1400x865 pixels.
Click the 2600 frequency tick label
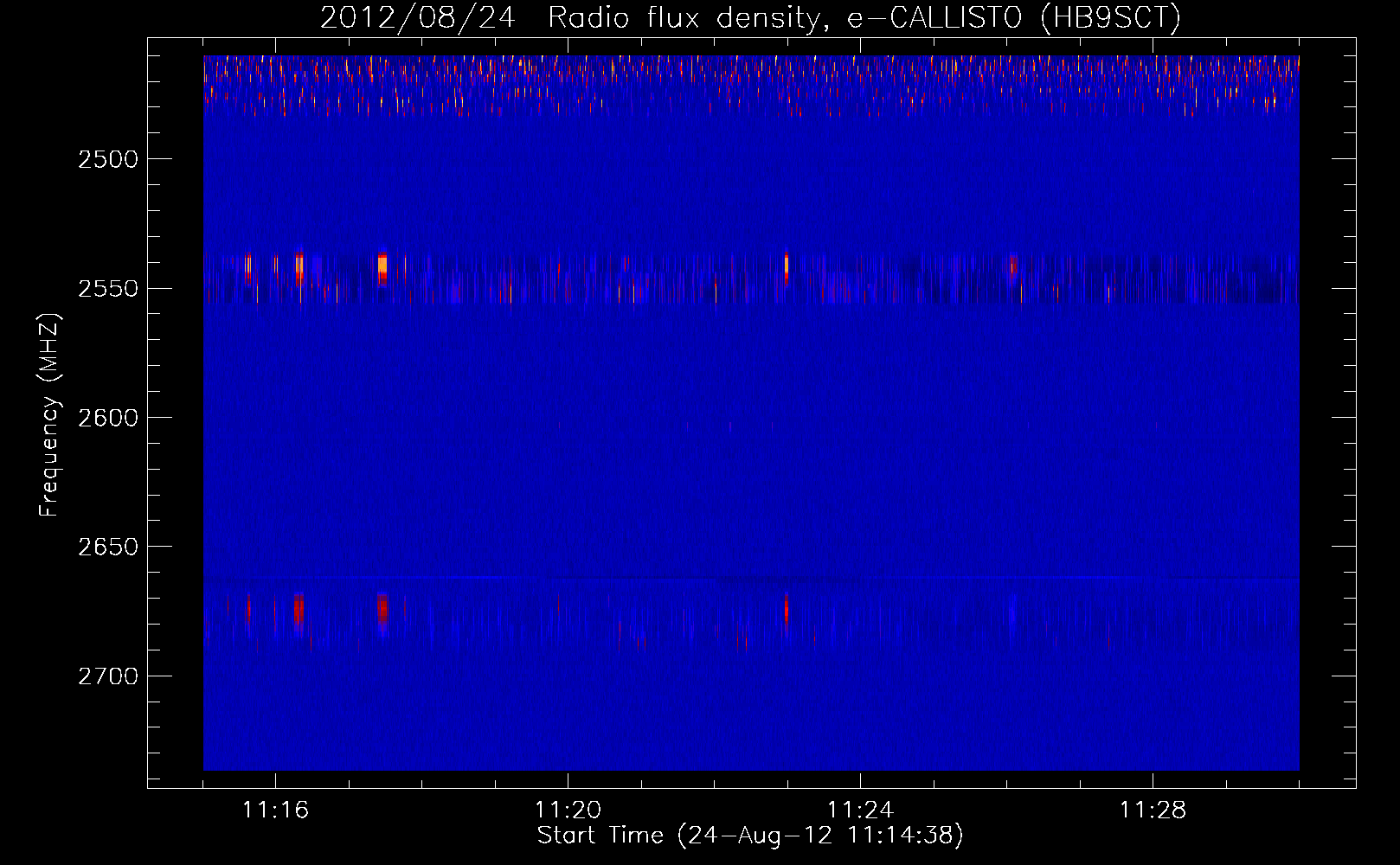pos(108,418)
